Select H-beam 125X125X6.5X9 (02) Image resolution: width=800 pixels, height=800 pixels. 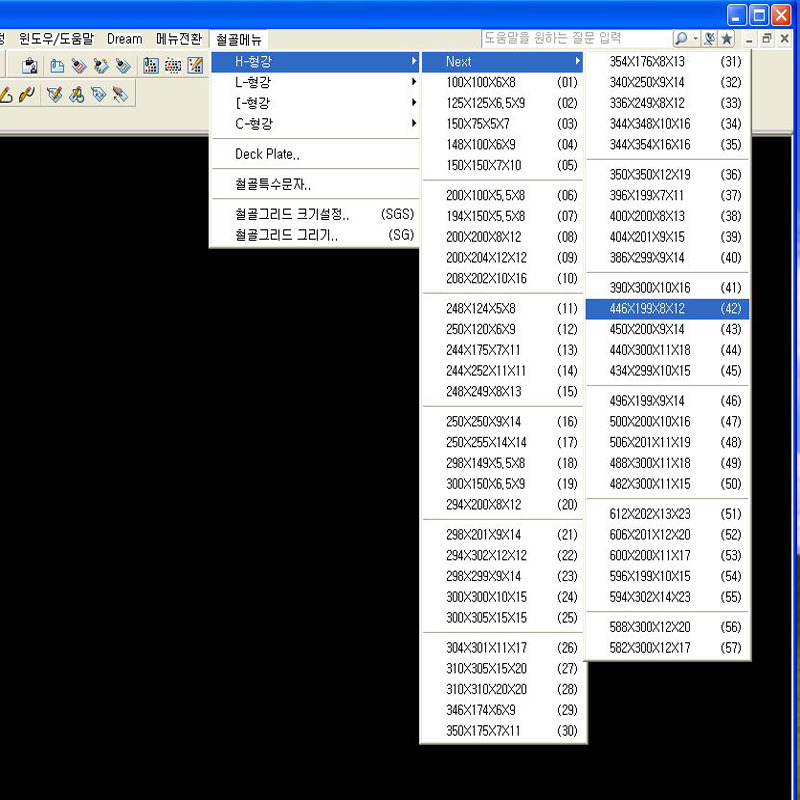pyautogui.click(x=503, y=103)
